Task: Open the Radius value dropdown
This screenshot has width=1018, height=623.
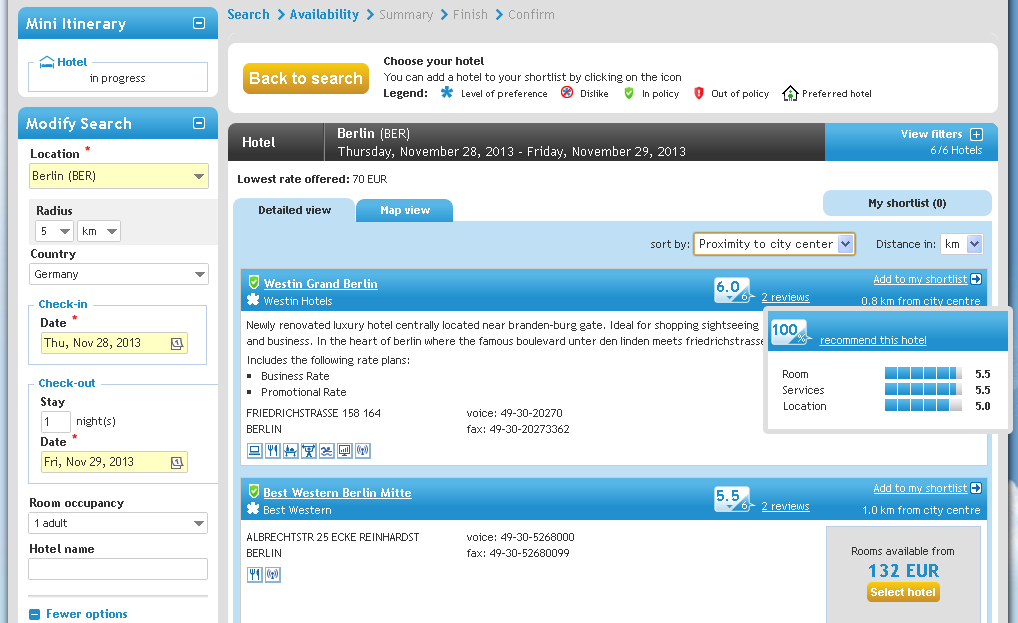Action: point(54,231)
